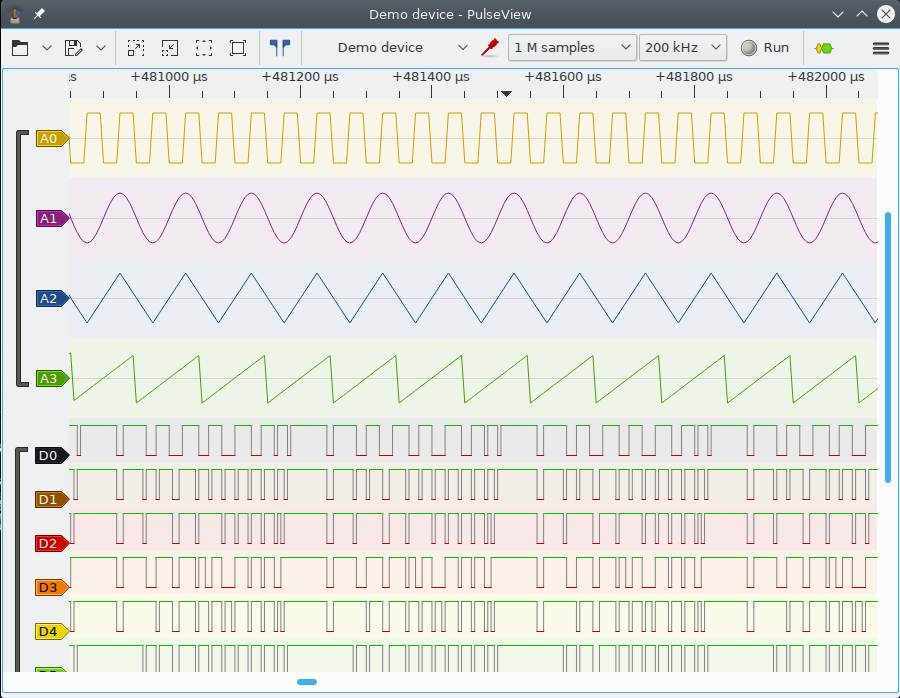The height and width of the screenshot is (698, 900).
Task: Click the horizontal scrollbar handle
Action: 307,682
